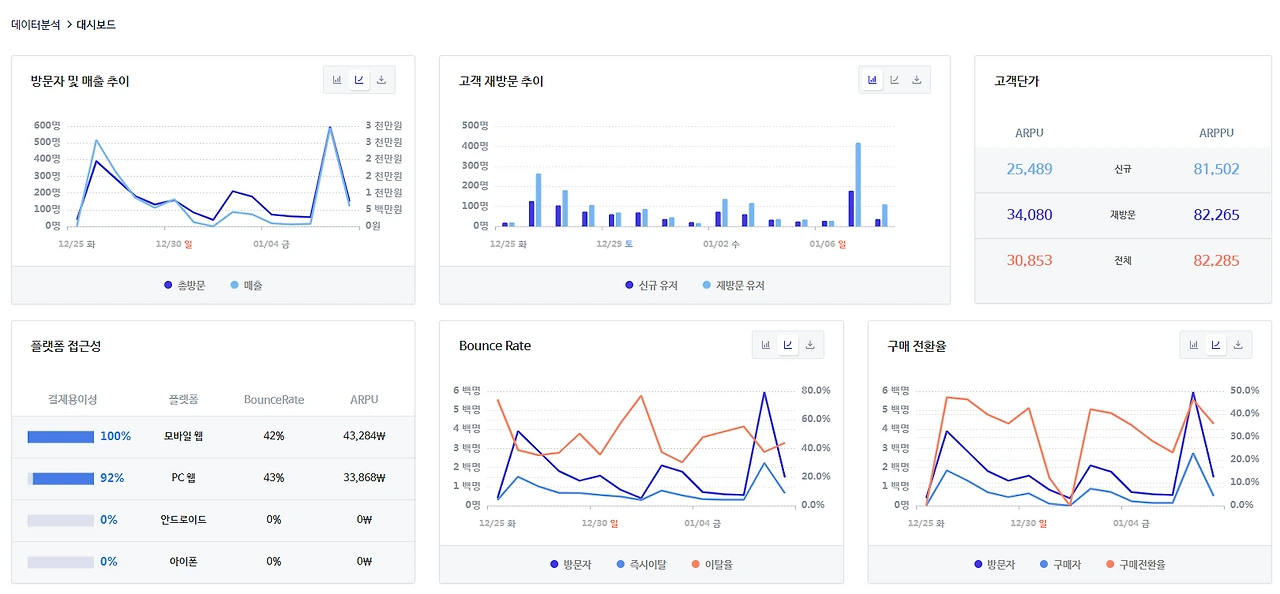
Task: Toggle the 매출 legend series
Action: [x=246, y=285]
